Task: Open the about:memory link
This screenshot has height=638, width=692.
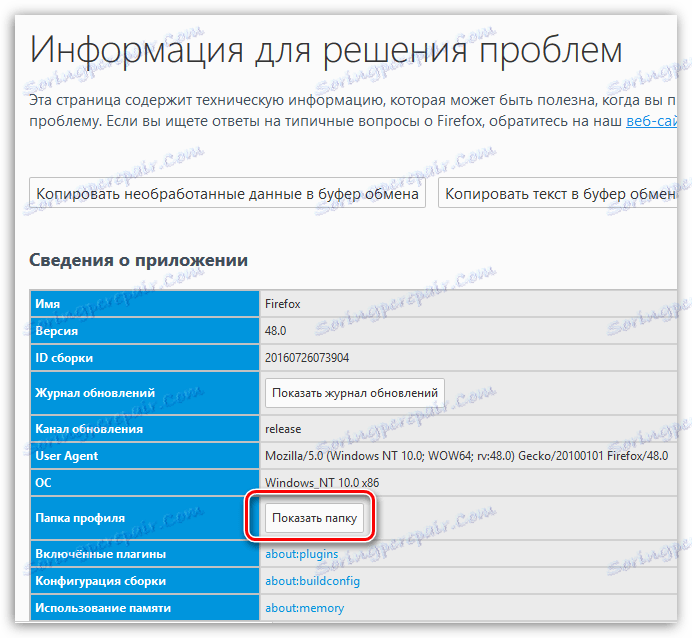Action: [305, 608]
